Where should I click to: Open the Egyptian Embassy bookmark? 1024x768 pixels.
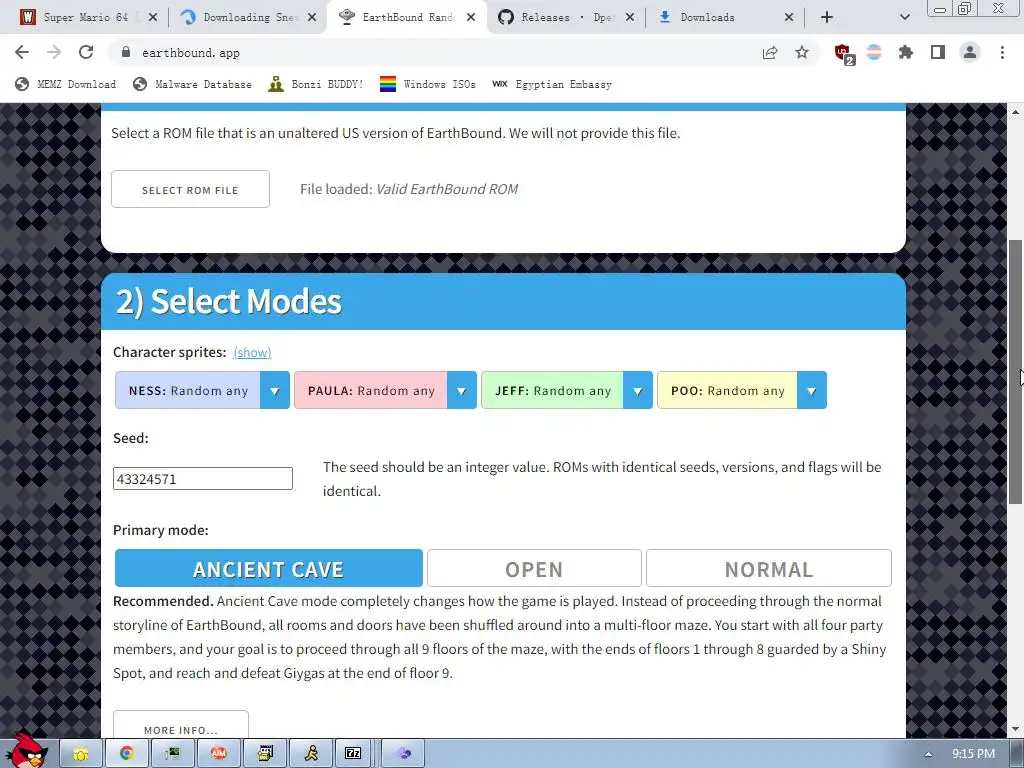[x=552, y=84]
